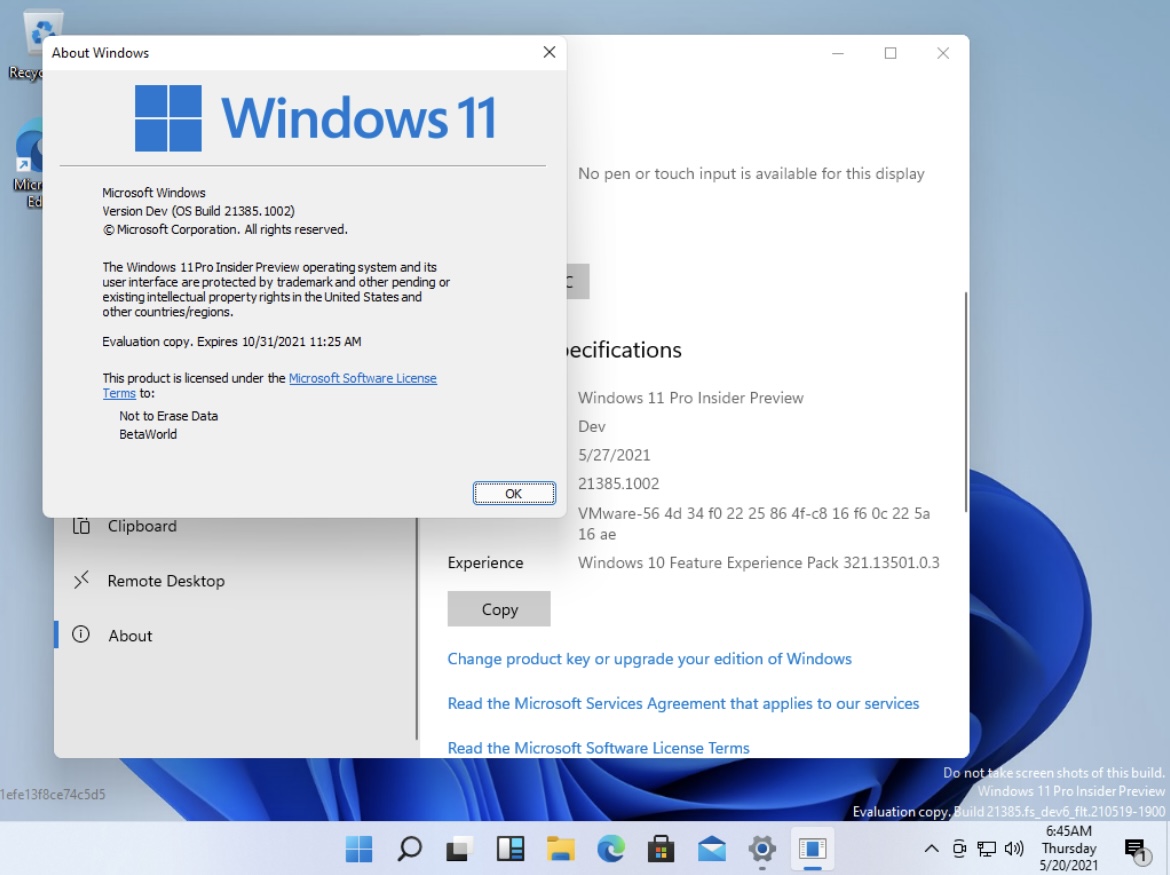The width and height of the screenshot is (1170, 875).
Task: Switch to About Windows winver taskbar icon
Action: click(x=812, y=848)
